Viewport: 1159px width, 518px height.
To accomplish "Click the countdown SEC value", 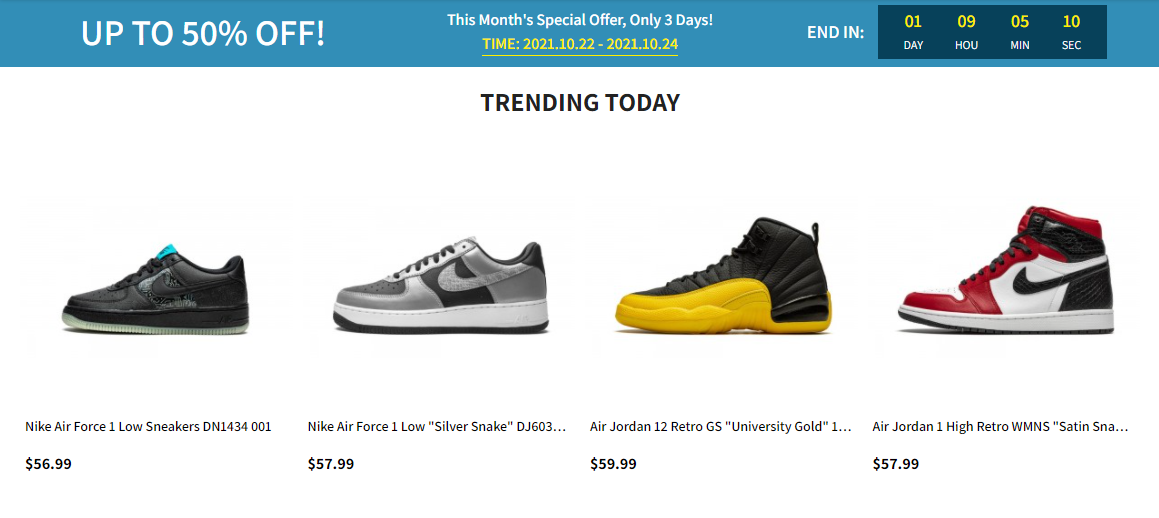I will (1071, 22).
